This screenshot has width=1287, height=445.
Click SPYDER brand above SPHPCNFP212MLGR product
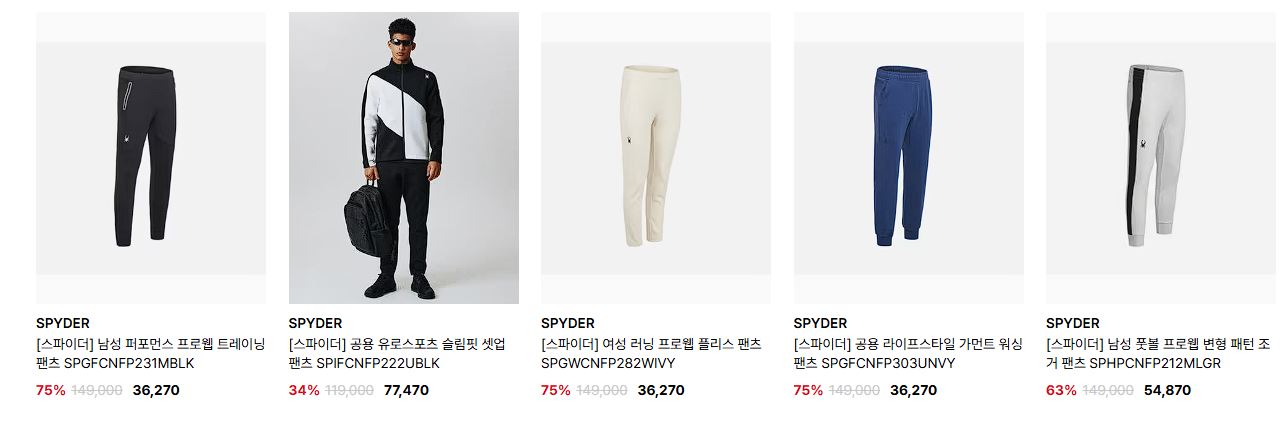pos(1073,323)
